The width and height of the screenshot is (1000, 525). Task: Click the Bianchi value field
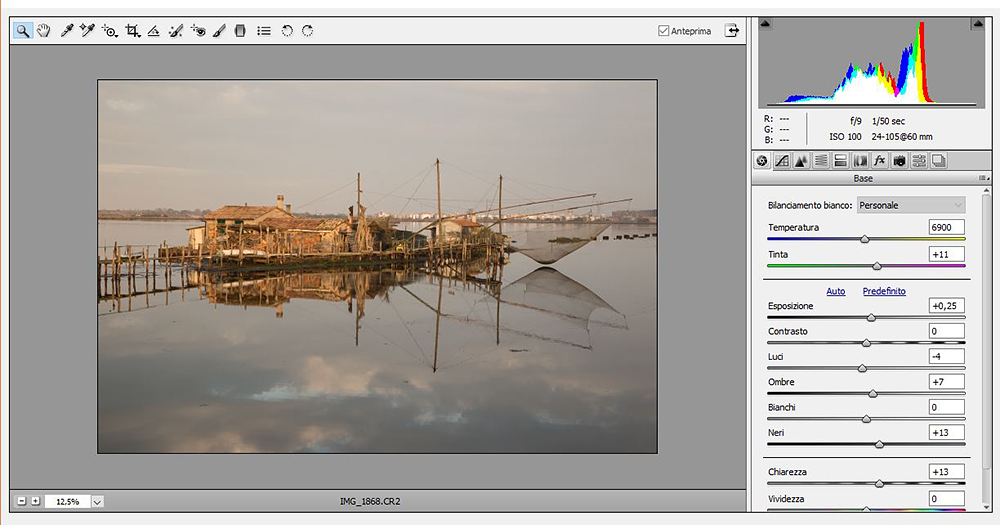pyautogui.click(x=946, y=407)
